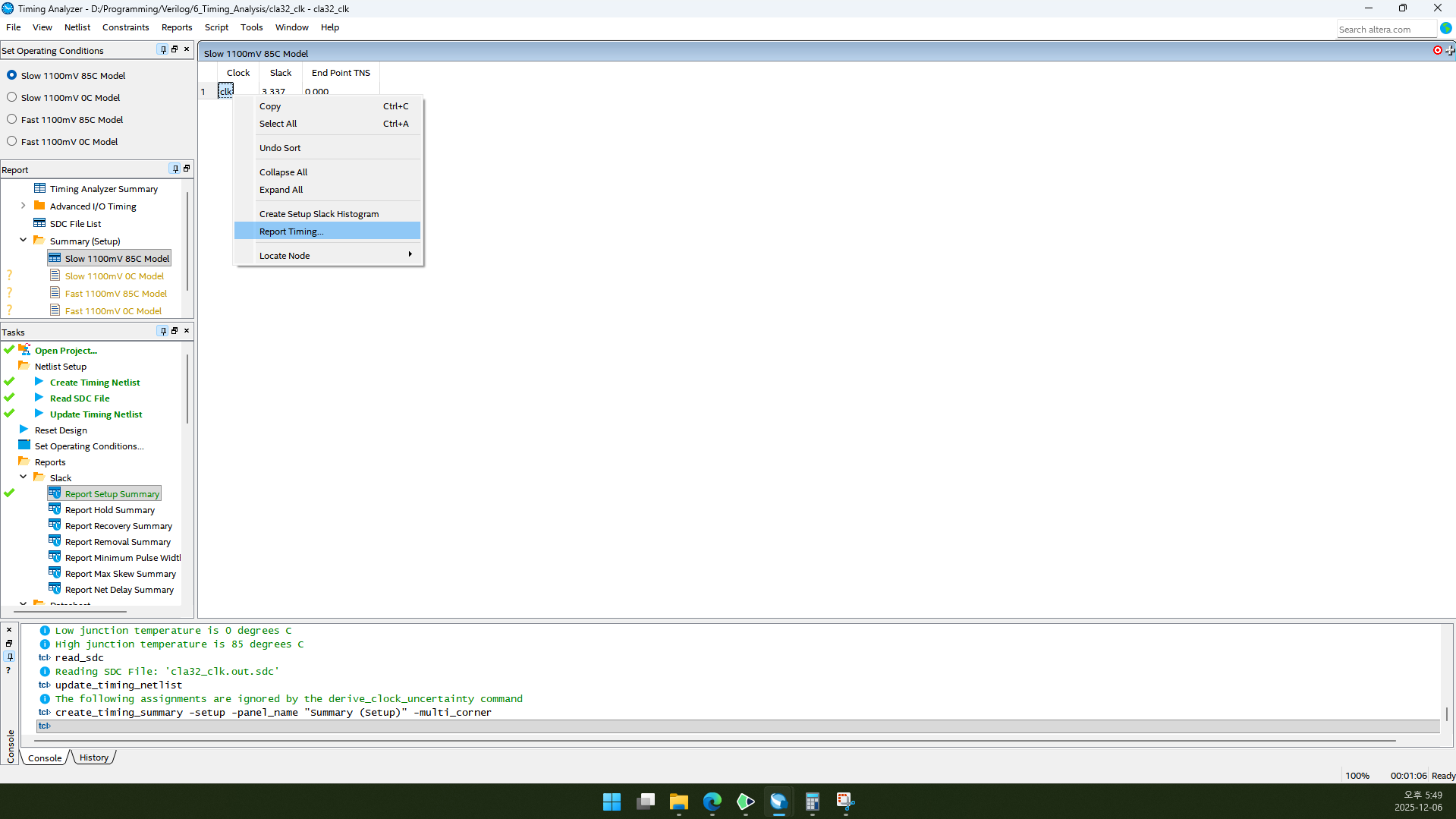Select Slow 1100mV 0C Model radio button
The width and height of the screenshot is (1456, 819).
[12, 97]
